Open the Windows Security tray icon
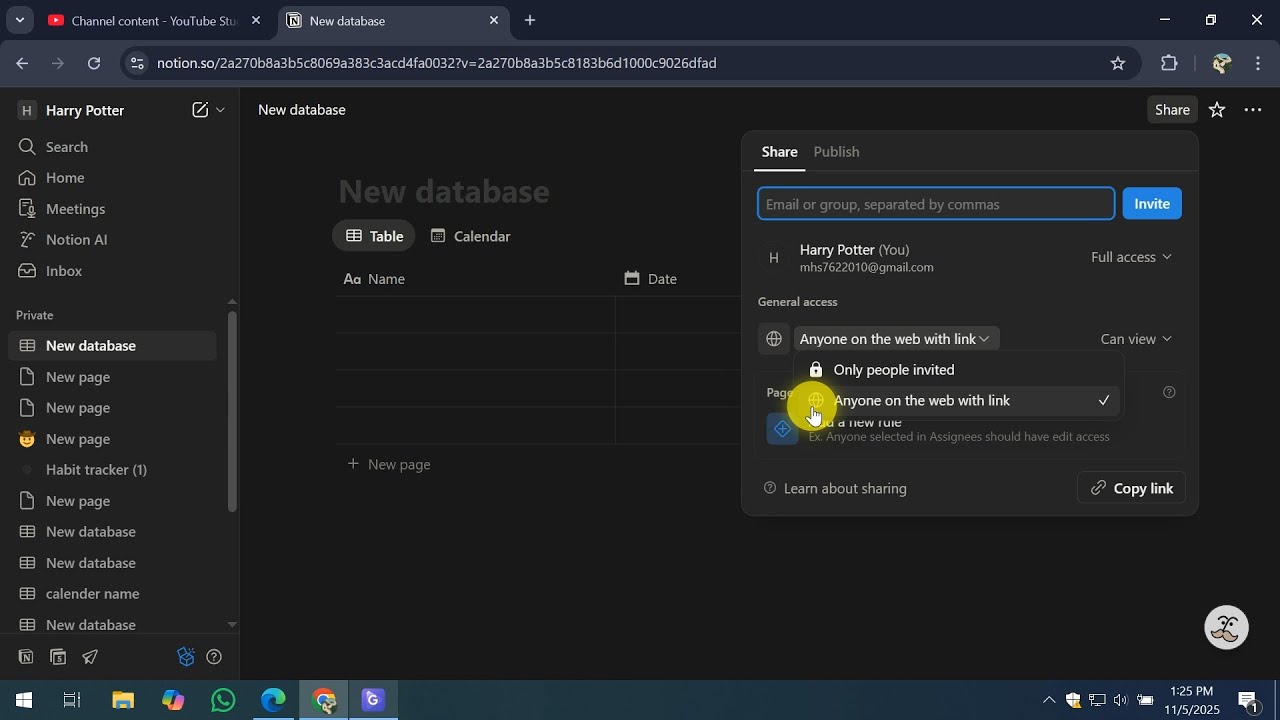Viewport: 1280px width, 720px height. pos(1073,700)
